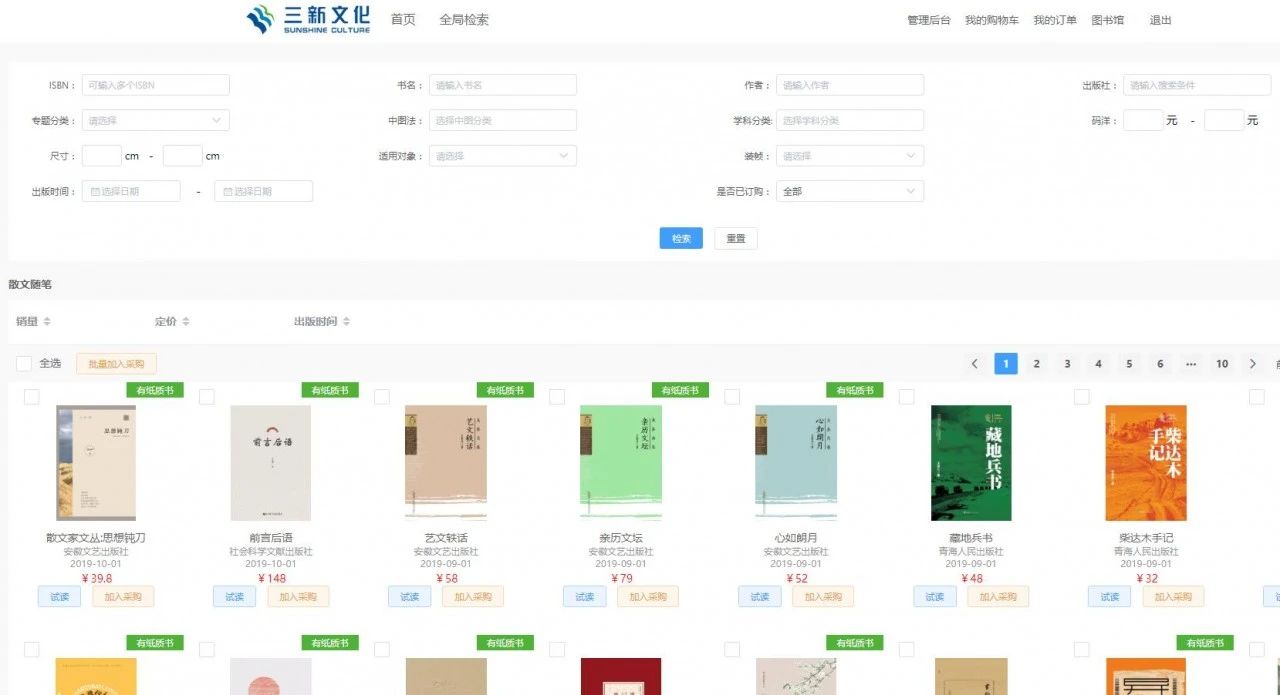Viewport: 1280px width, 695px height.
Task: Click the 艺文轶话 book title
Action: [446, 538]
